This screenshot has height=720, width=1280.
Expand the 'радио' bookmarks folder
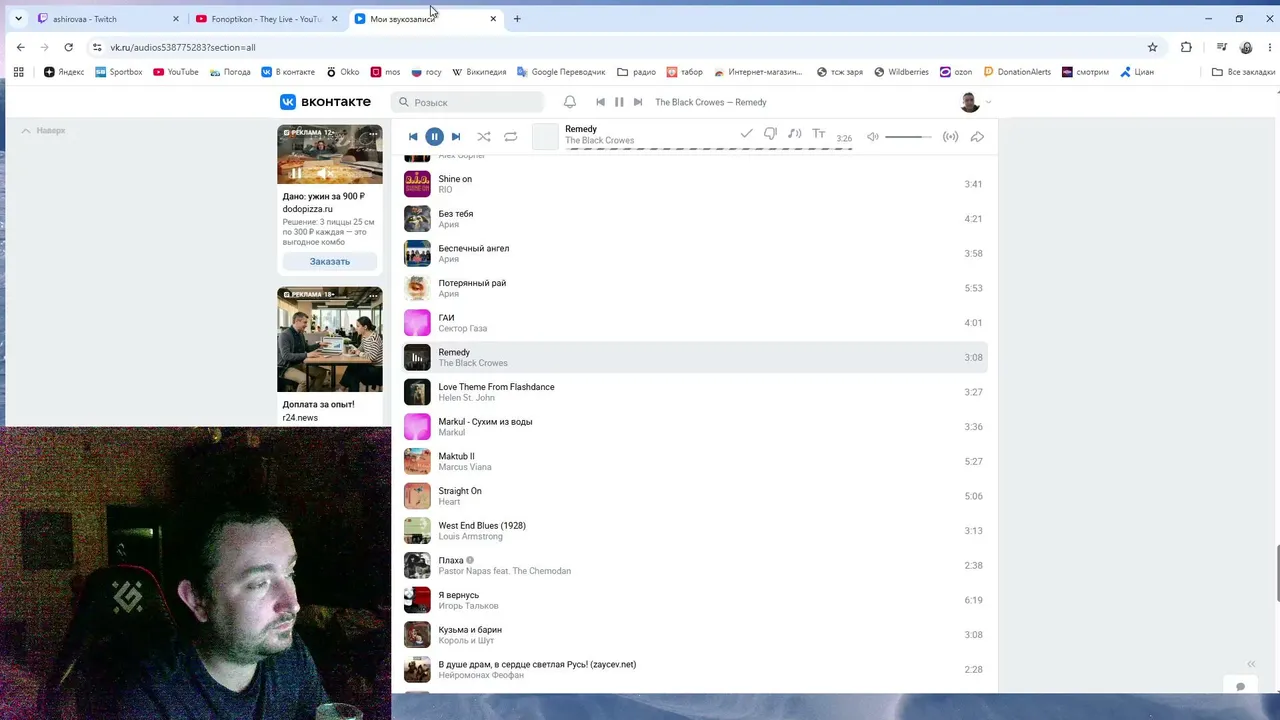point(636,72)
